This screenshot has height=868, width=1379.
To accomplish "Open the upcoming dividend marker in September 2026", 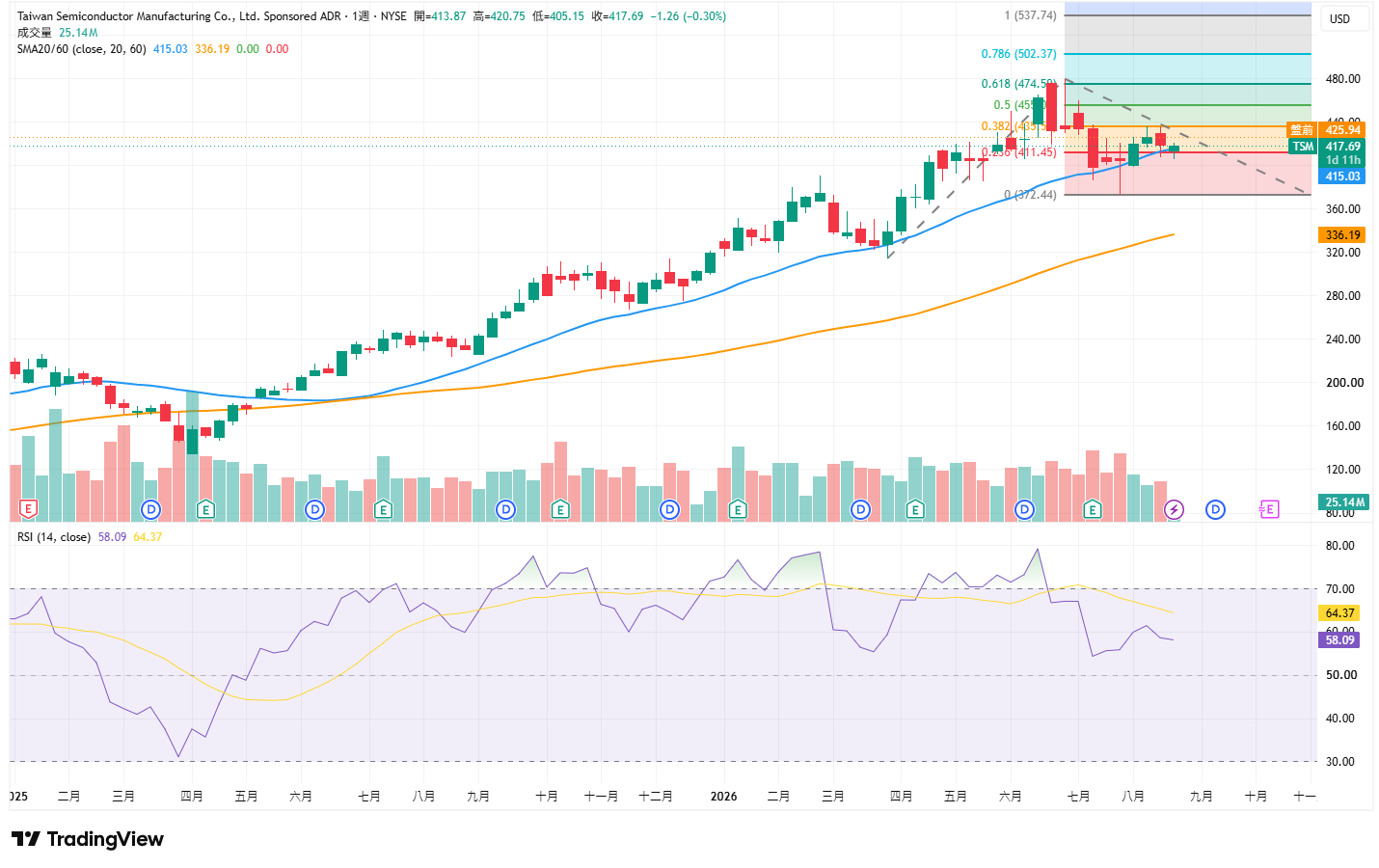I will 1215,508.
